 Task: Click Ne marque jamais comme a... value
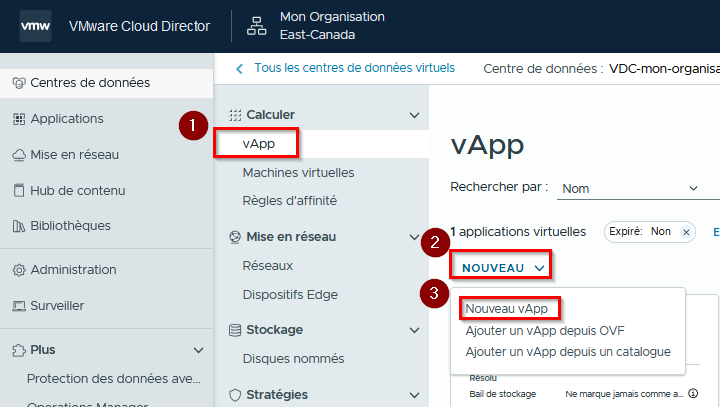[624, 394]
